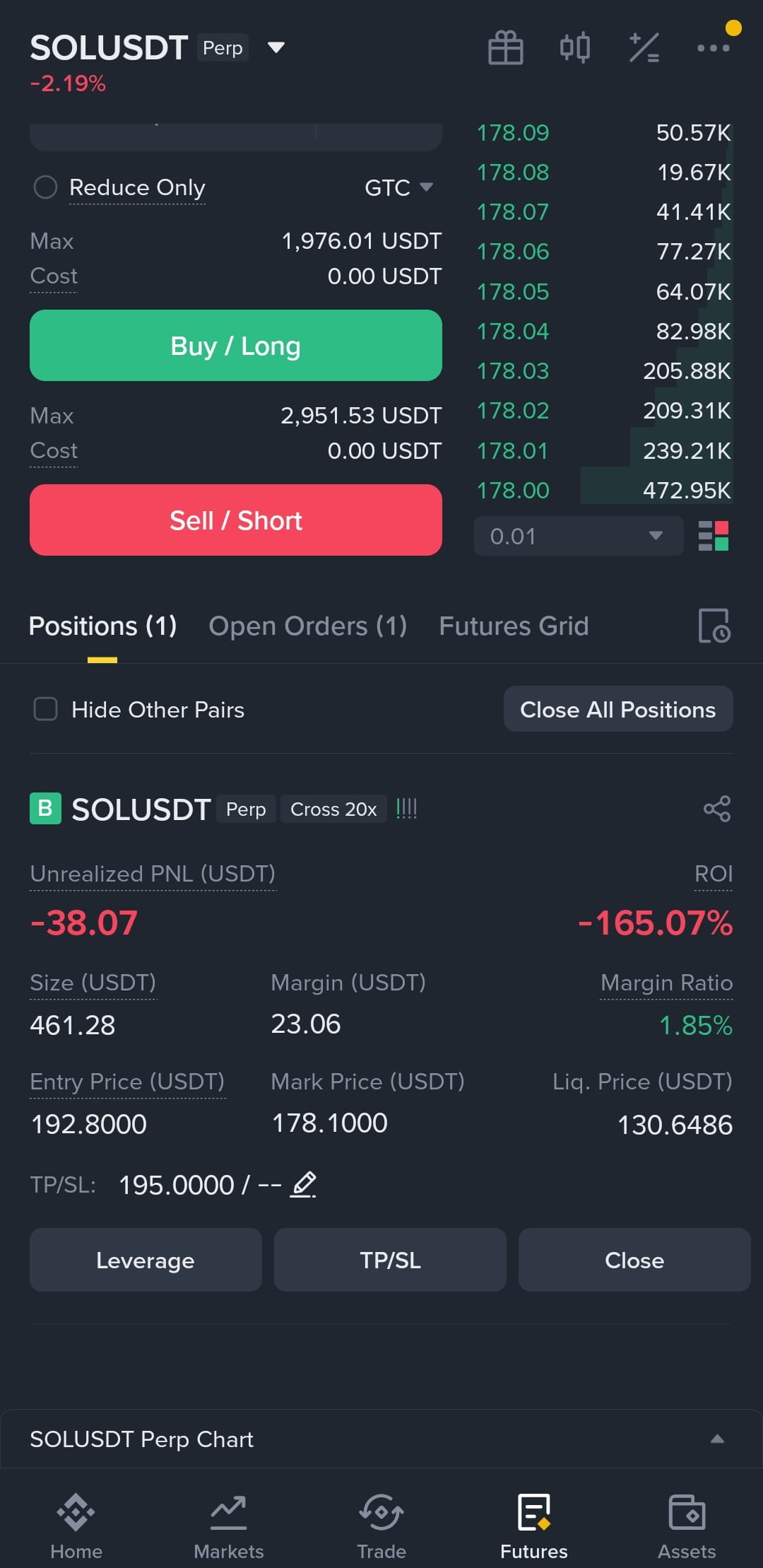Tap Close All Positions button
This screenshot has width=763, height=1568.
pyautogui.click(x=618, y=709)
